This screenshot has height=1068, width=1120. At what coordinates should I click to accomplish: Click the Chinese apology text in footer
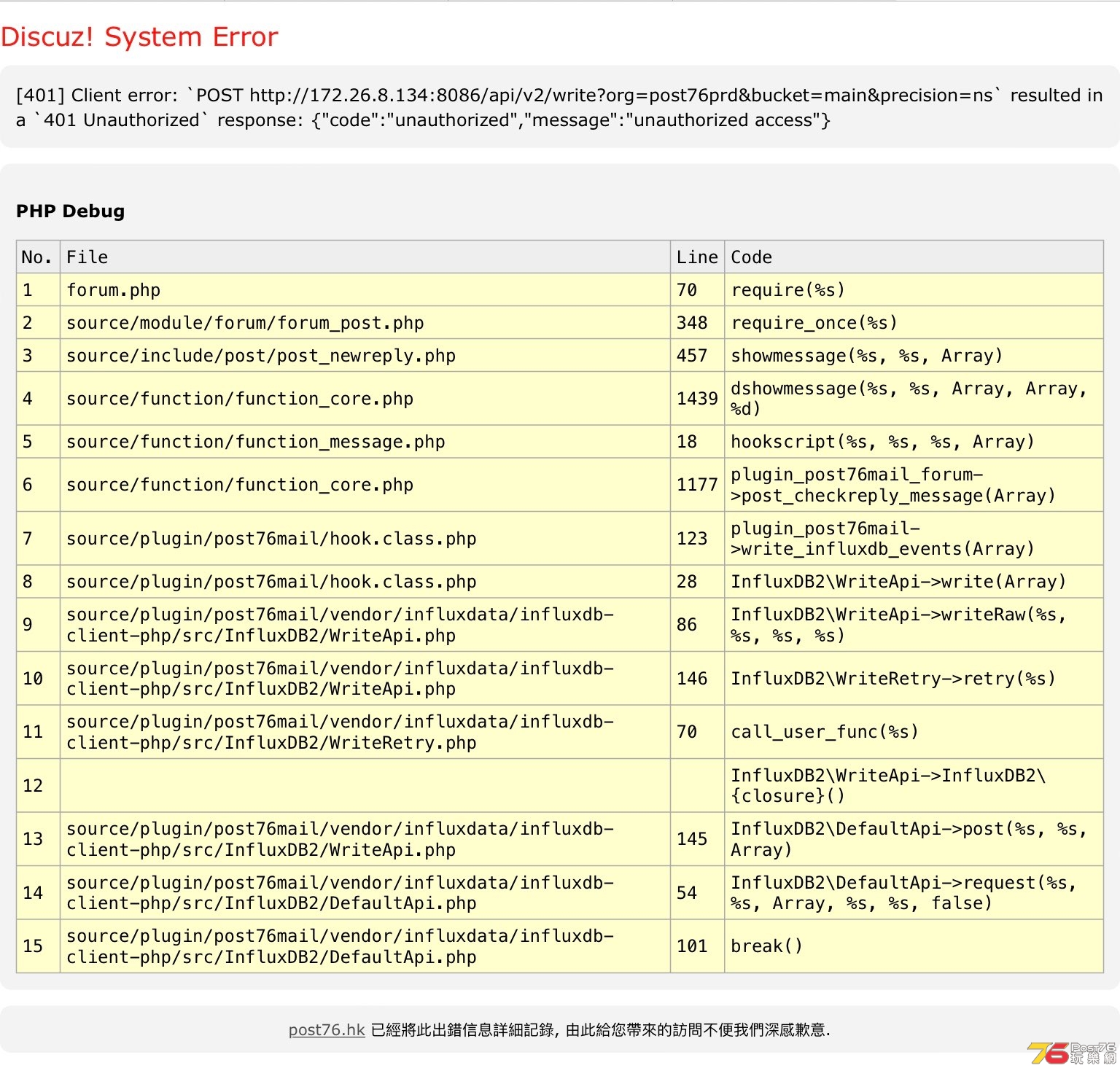click(601, 1029)
